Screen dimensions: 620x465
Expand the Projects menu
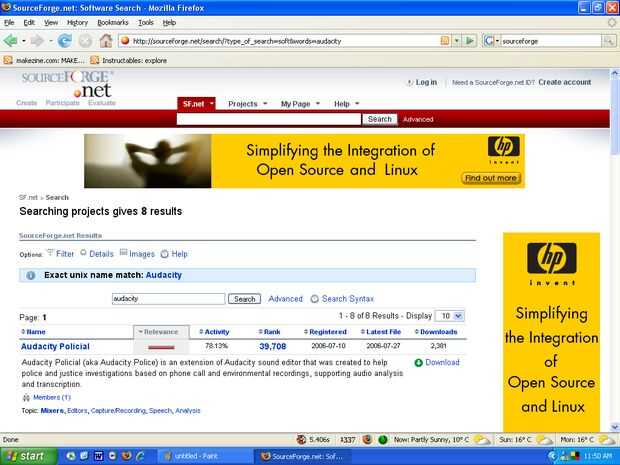(248, 104)
